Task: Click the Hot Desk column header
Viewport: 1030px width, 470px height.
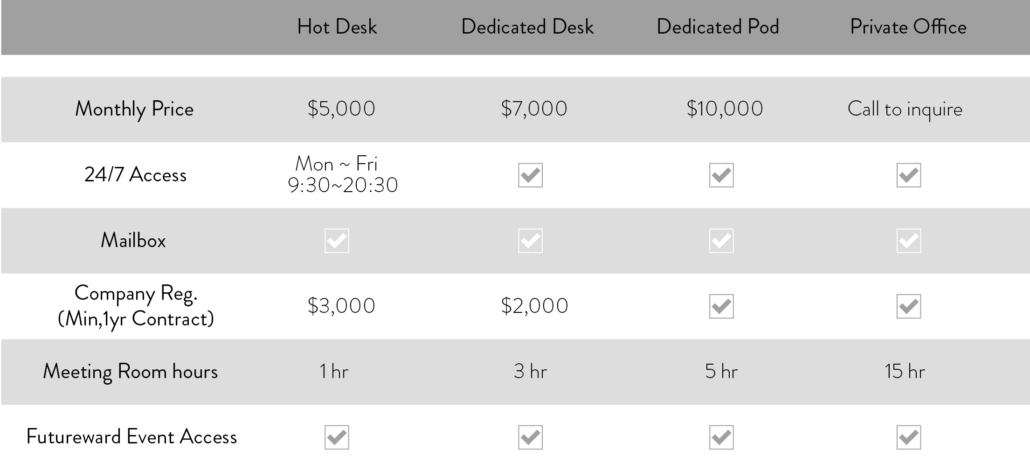Action: coord(337,27)
